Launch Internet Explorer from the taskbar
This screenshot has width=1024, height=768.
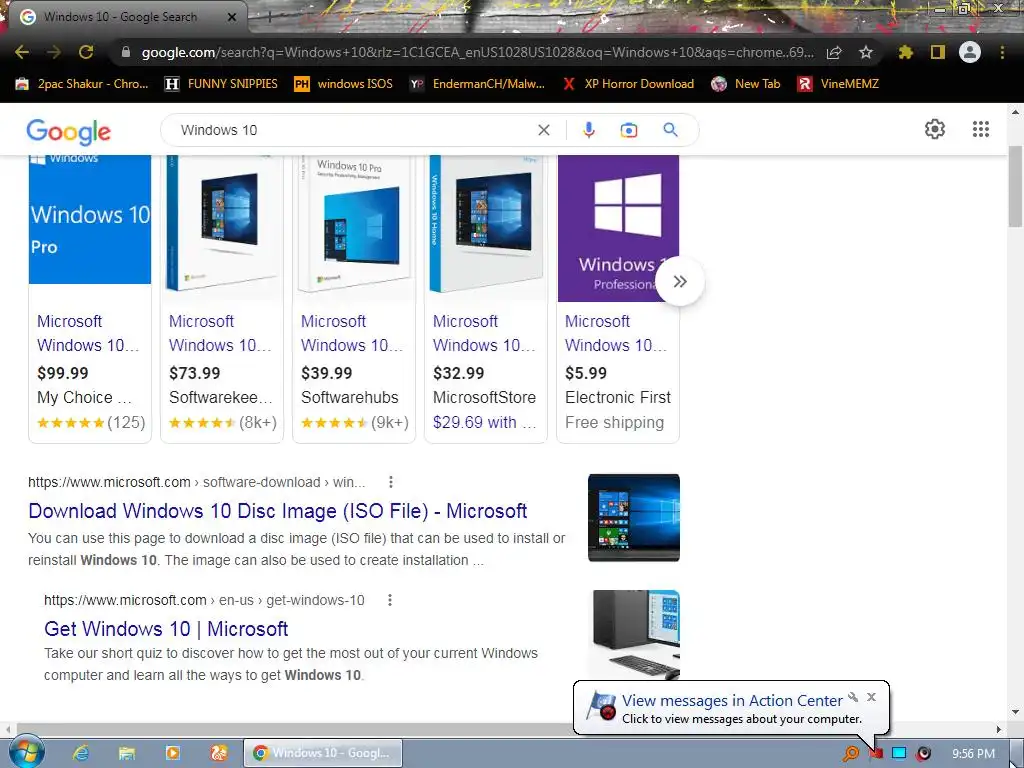click(81, 754)
